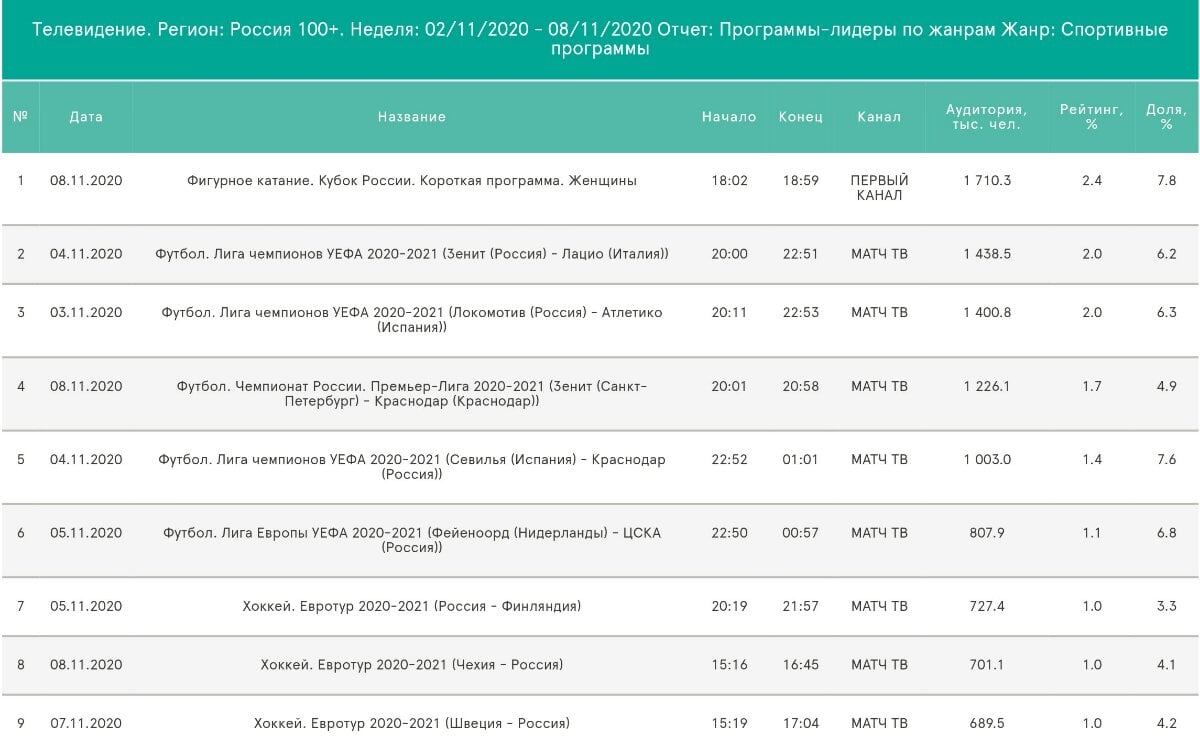Image resolution: width=1200 pixels, height=749 pixels.
Task: Click rating value 1.7
Action: [x=1092, y=386]
